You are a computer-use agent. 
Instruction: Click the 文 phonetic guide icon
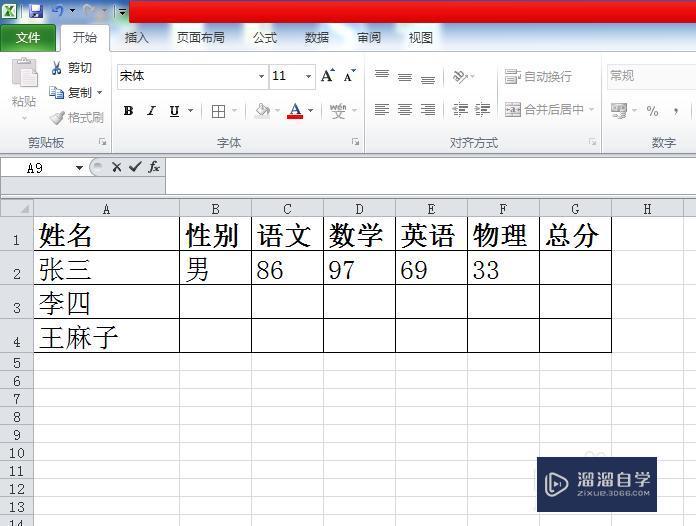pyautogui.click(x=338, y=111)
